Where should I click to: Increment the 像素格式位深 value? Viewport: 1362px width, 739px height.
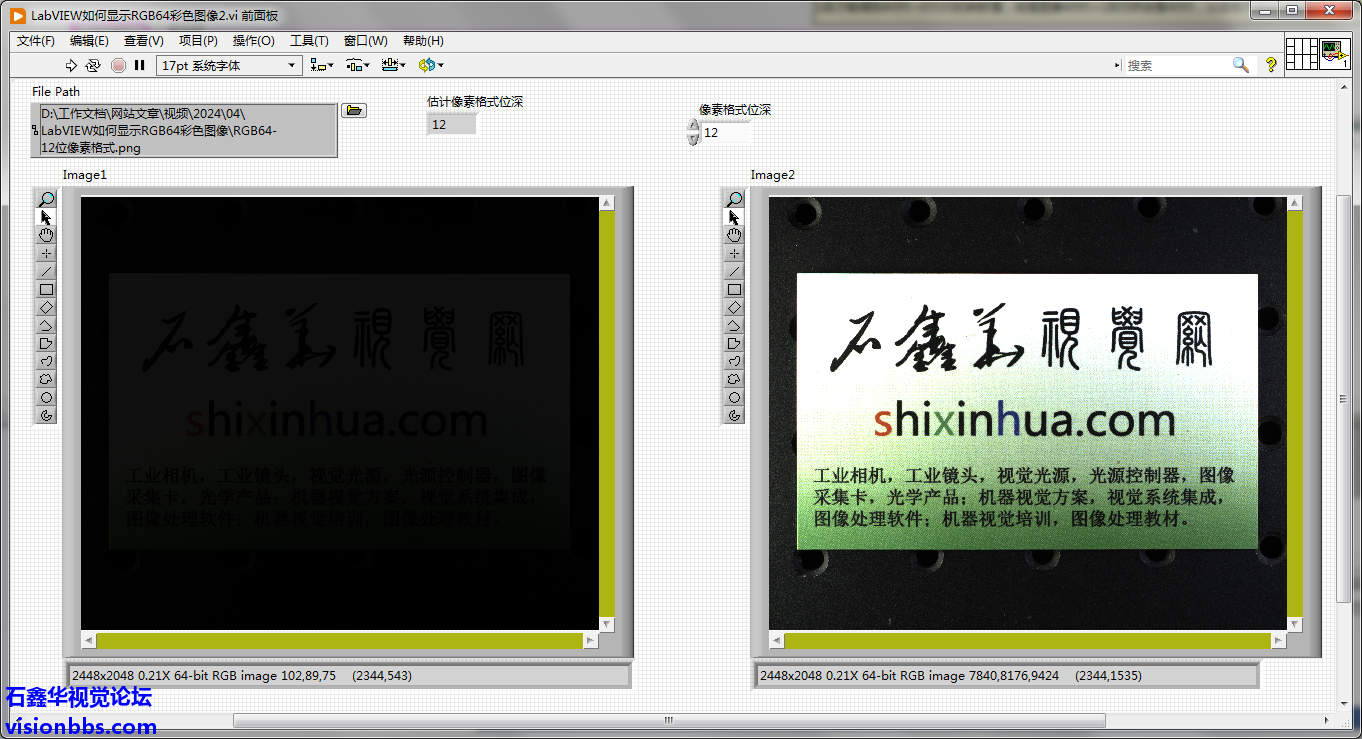pos(694,126)
